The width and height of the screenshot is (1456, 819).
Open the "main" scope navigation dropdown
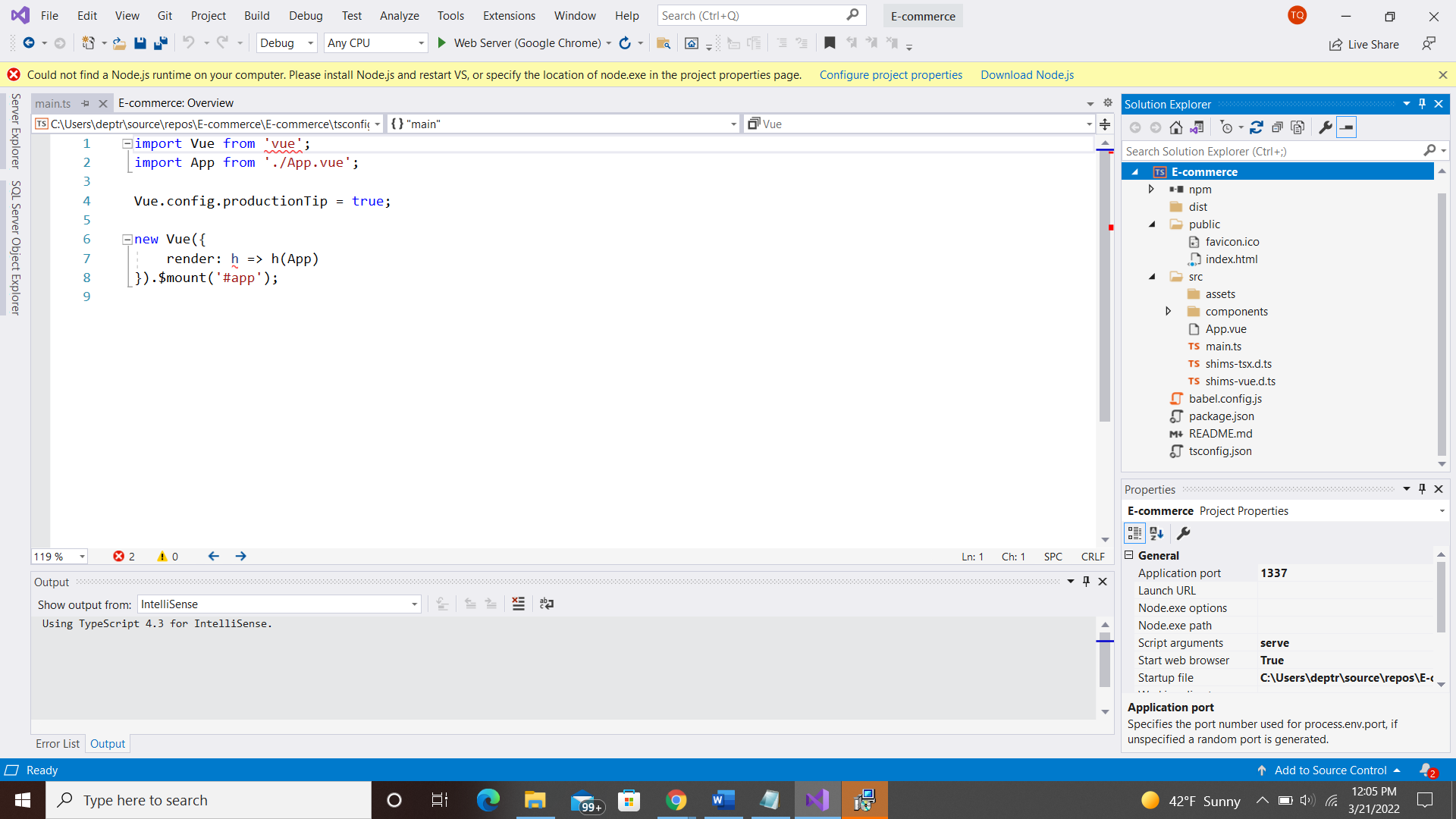point(563,124)
